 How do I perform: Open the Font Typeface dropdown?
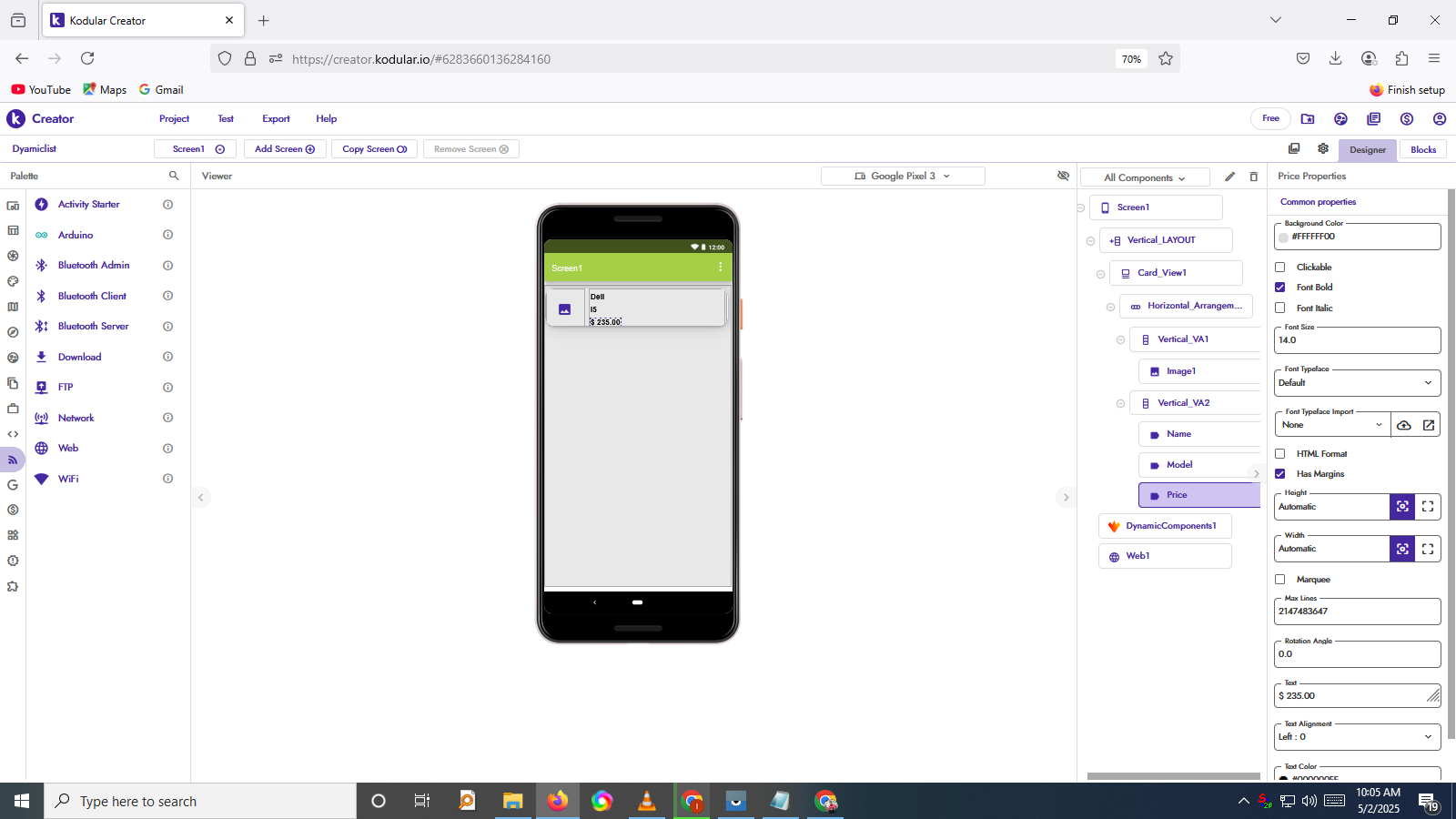pos(1356,383)
